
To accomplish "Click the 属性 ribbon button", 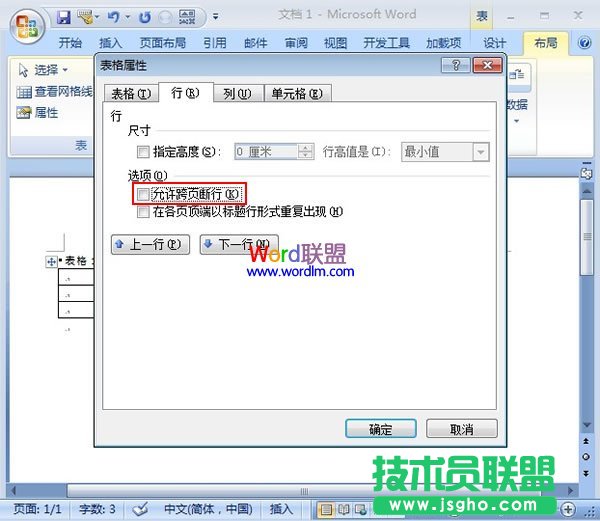I will 37,112.
